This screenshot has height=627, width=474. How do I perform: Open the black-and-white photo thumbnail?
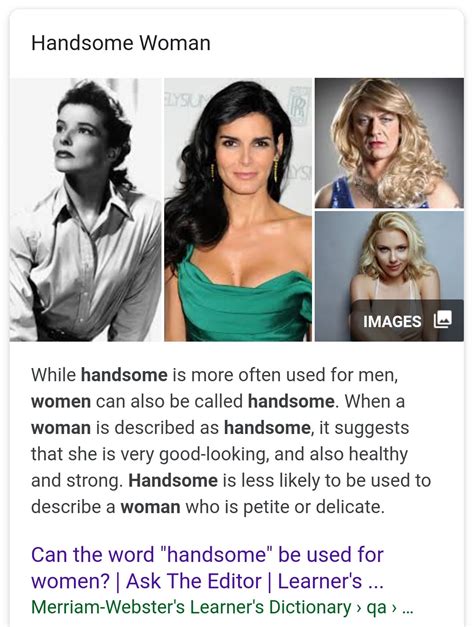tap(86, 210)
